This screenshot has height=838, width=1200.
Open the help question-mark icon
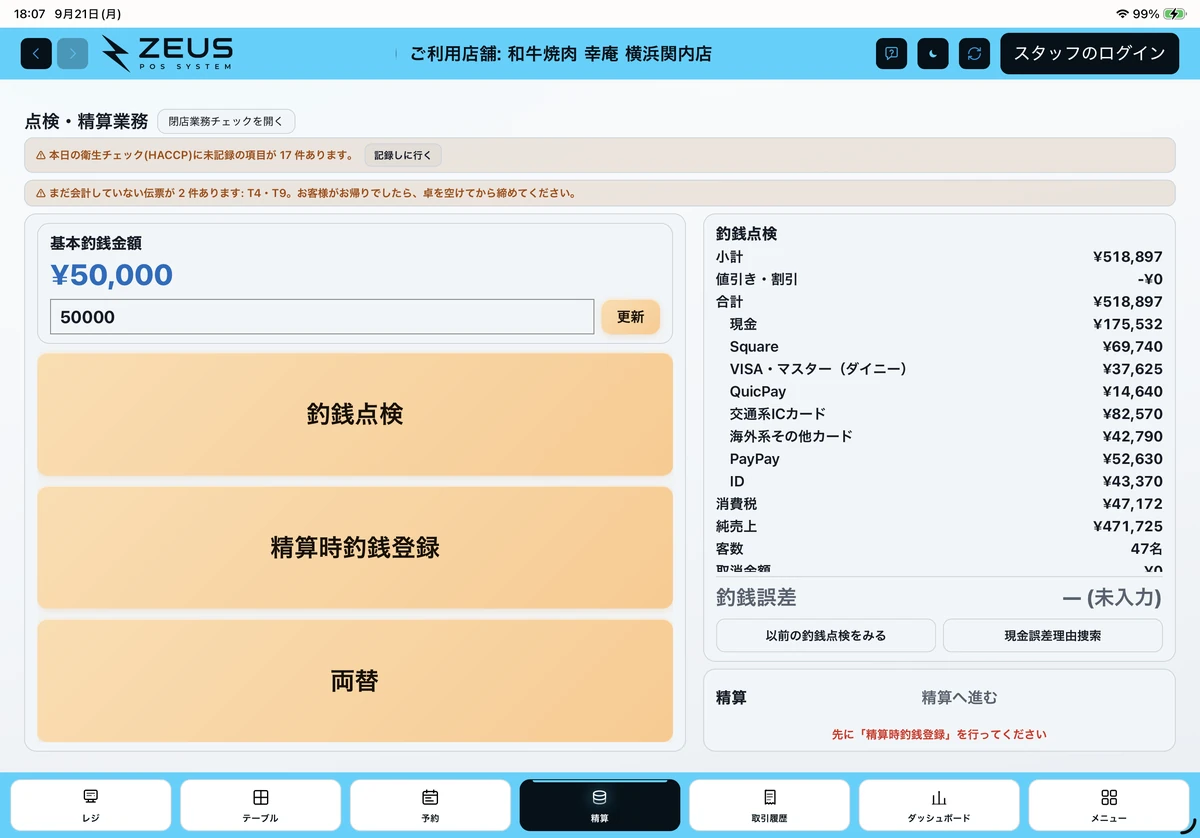891,53
